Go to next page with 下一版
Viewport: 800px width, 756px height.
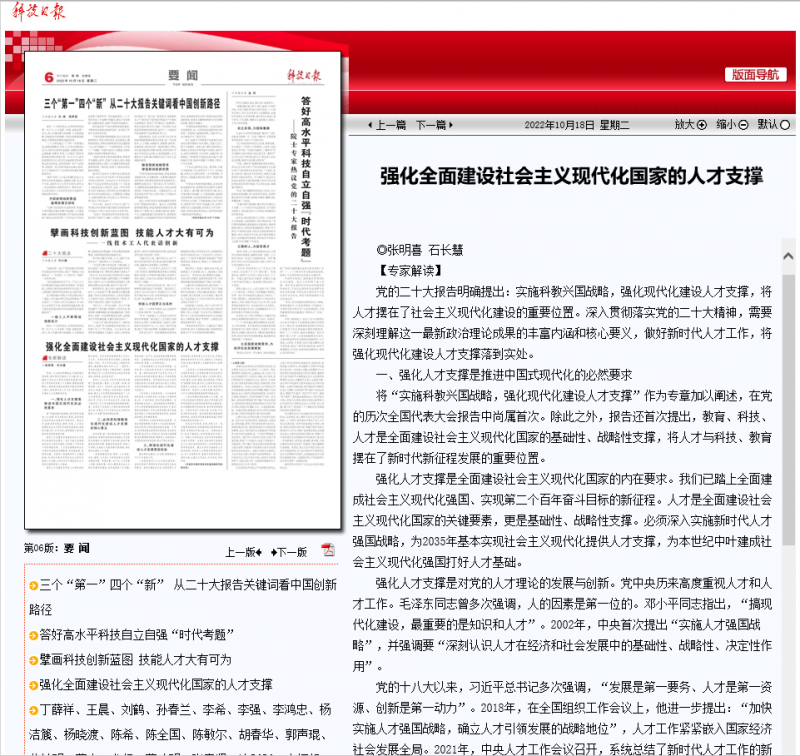click(289, 552)
